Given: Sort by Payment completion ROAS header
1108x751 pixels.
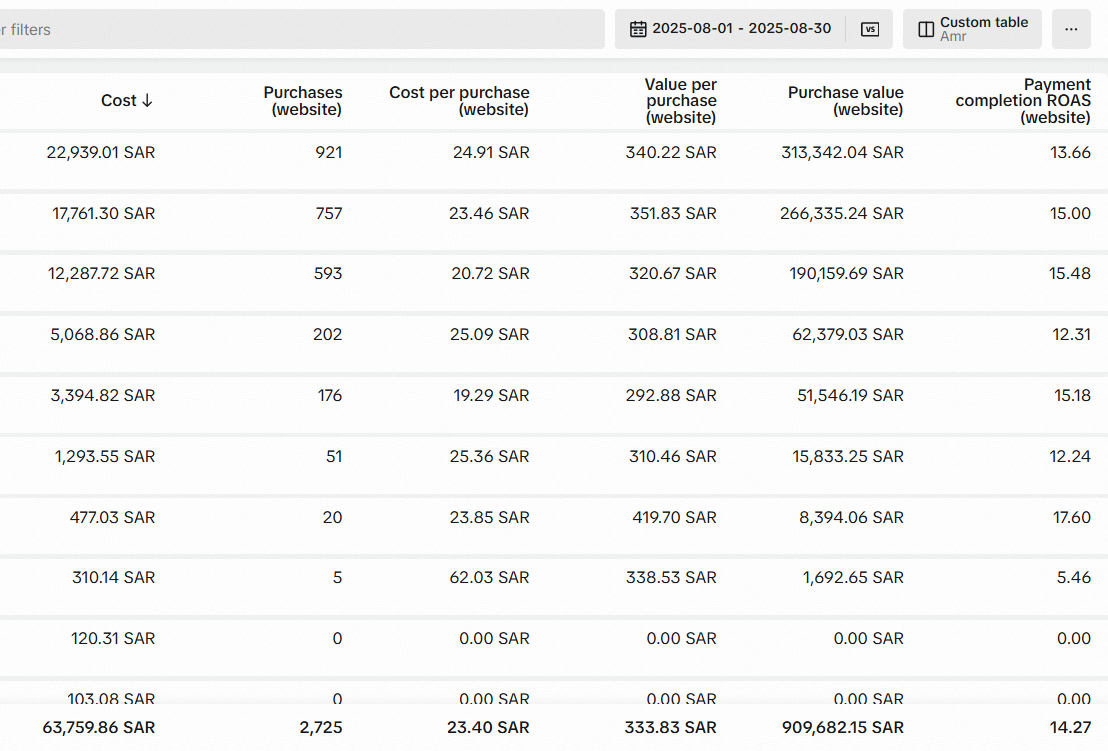Looking at the screenshot, I should 1022,100.
